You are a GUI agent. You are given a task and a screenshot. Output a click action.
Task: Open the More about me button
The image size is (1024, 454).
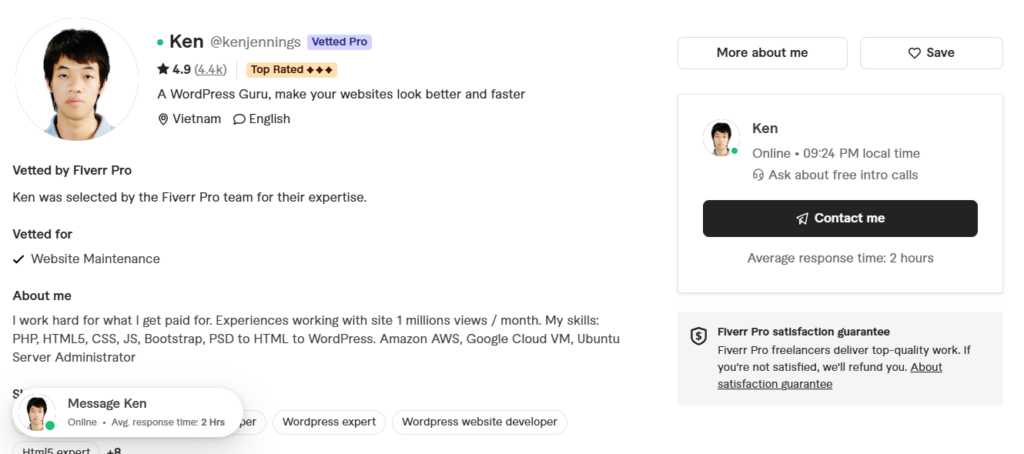[x=762, y=53]
